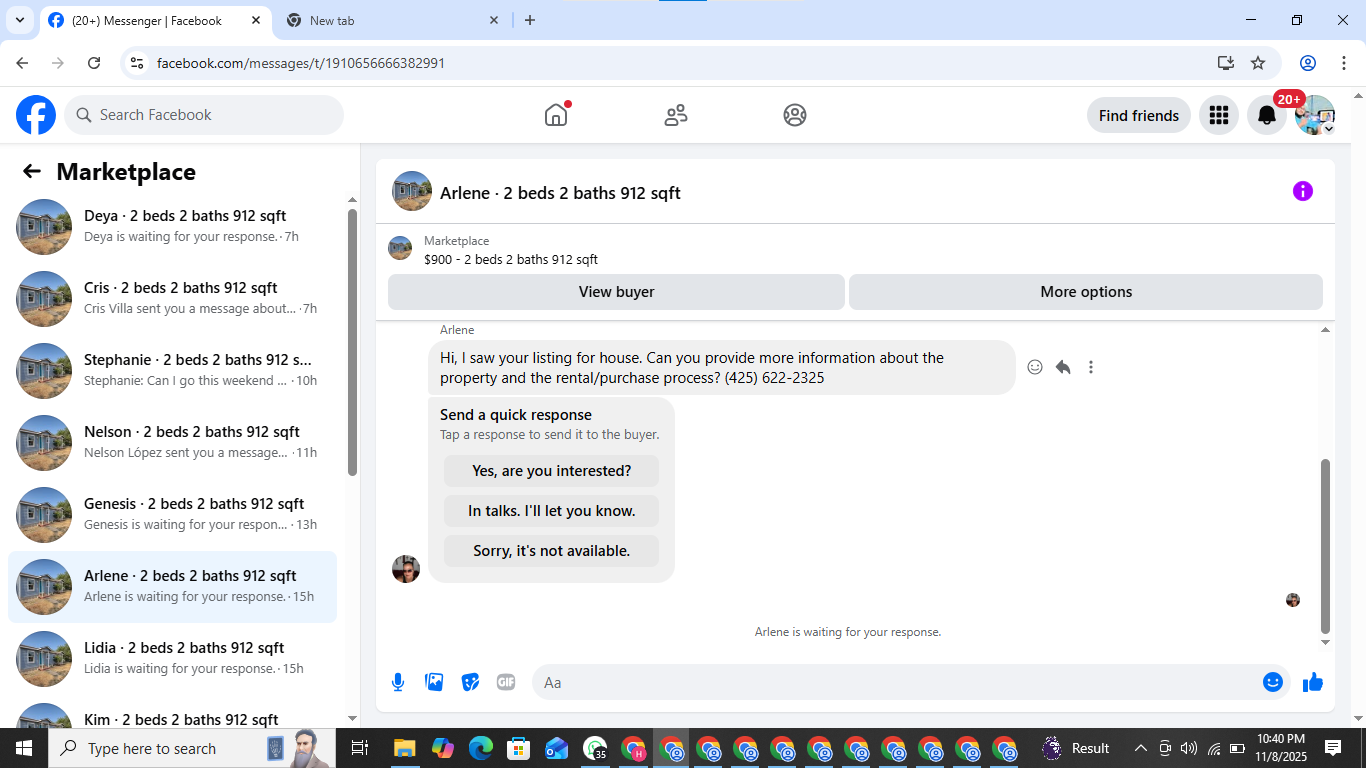Send quick response "Sorry, it's not available."
This screenshot has width=1366, height=768.
click(552, 551)
